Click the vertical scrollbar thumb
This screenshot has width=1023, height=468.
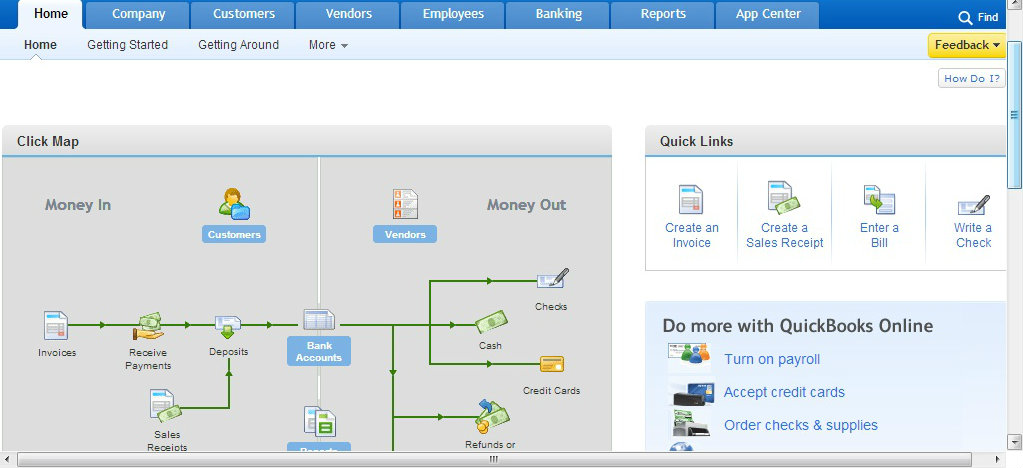click(1015, 116)
